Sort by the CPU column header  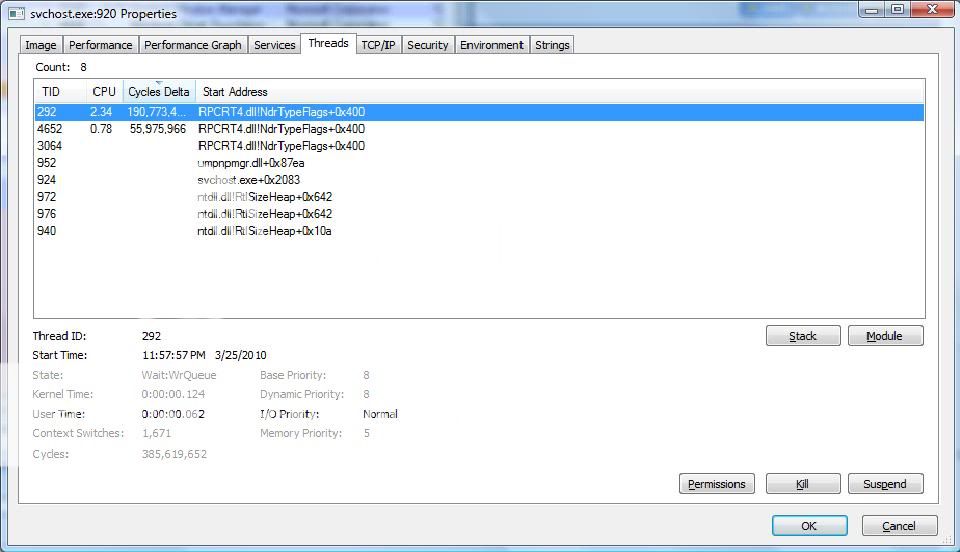coord(104,92)
